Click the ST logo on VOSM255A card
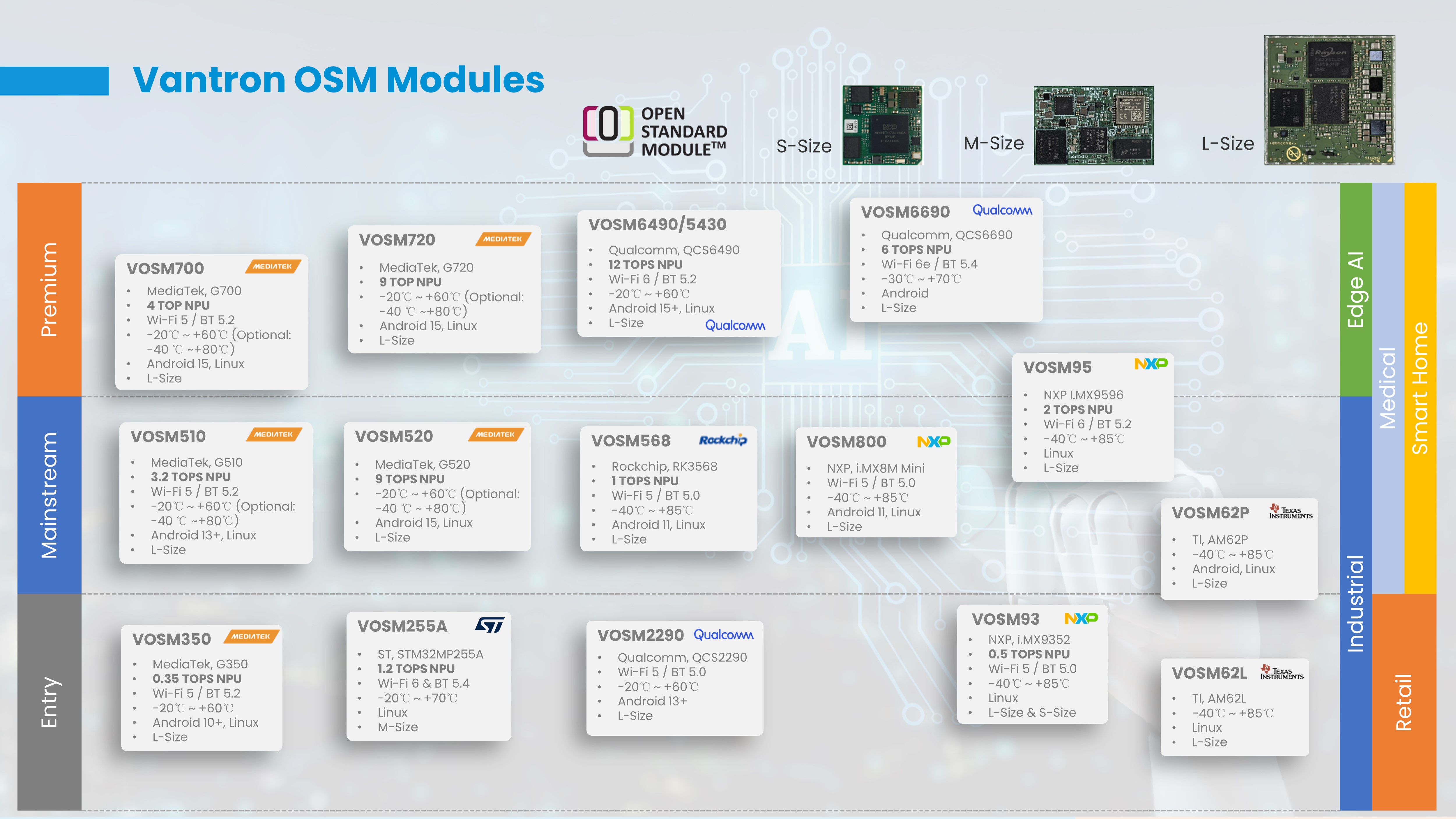The height and width of the screenshot is (819, 1456). (x=490, y=624)
